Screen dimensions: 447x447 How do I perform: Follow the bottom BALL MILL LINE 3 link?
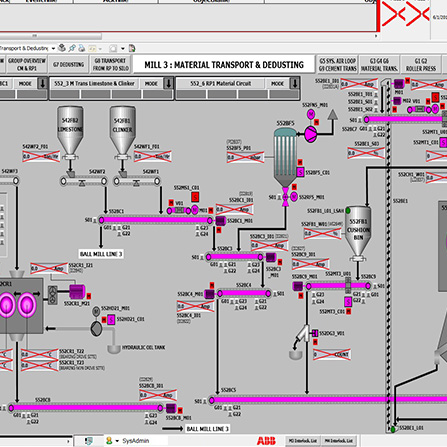click(x=208, y=429)
